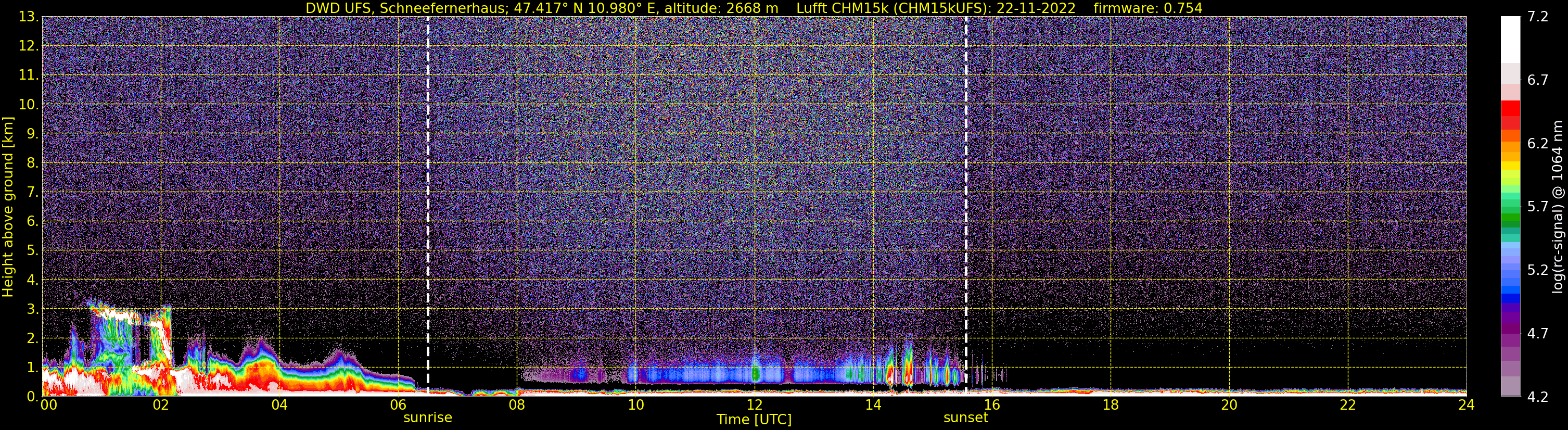This screenshot has height=430, width=1568.
Task: Click the green segment of the colorbar
Action: pyautogui.click(x=1510, y=218)
